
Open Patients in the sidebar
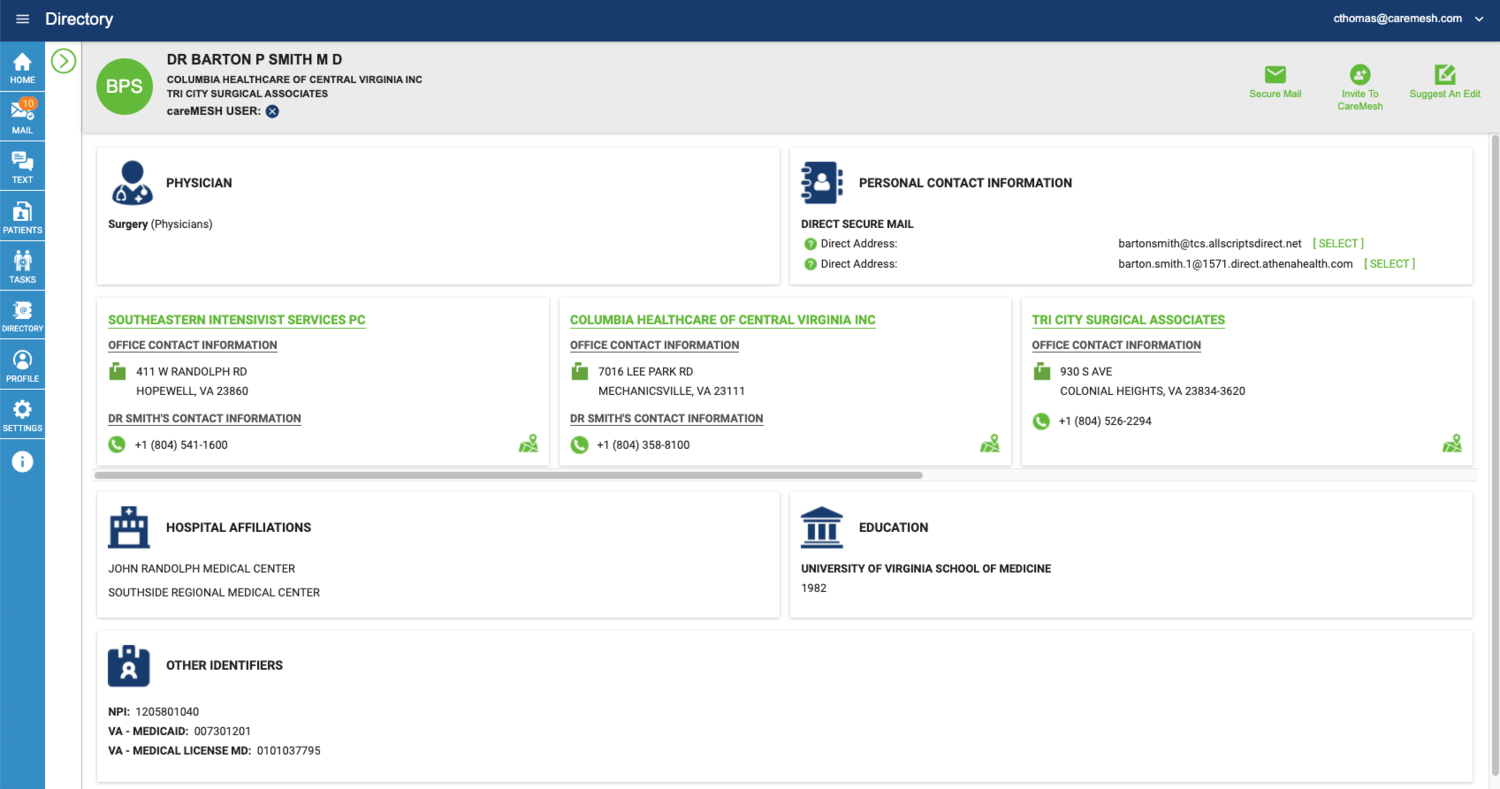coord(22,217)
